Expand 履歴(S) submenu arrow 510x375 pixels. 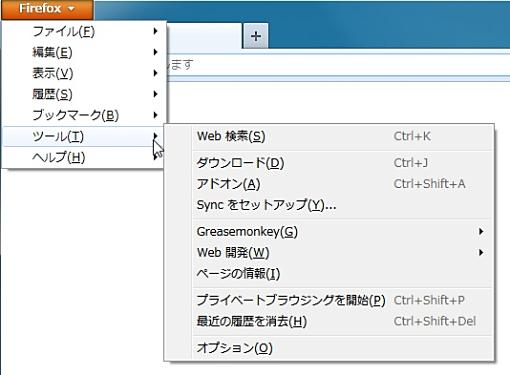point(155,94)
